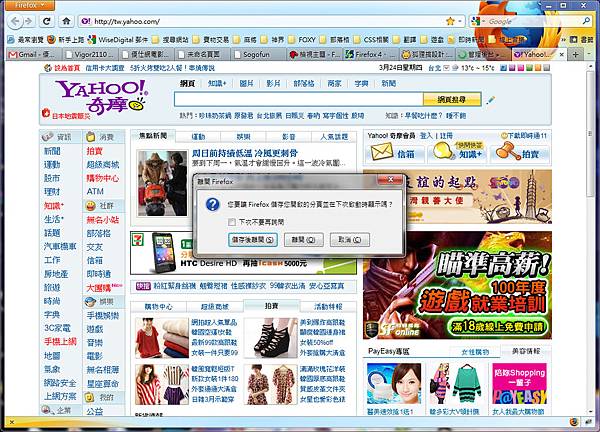Open the ATM link in the sidebar
Image resolution: width=600 pixels, height=432 pixels.
[95, 191]
